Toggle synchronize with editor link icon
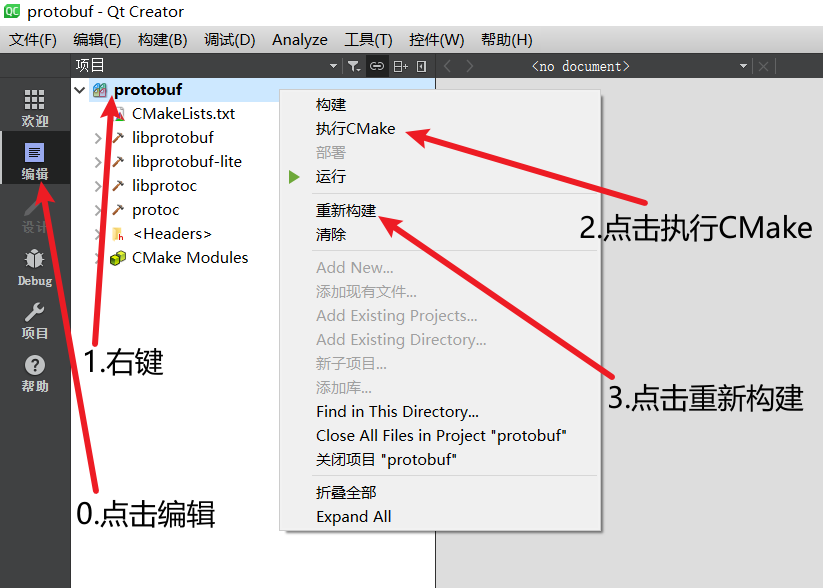823x588 pixels. click(x=377, y=66)
